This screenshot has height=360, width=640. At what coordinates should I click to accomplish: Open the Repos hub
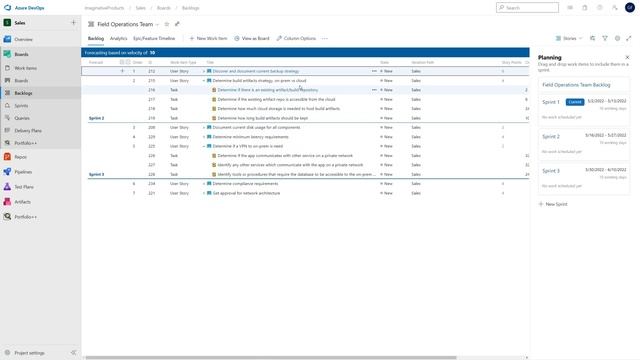(x=20, y=157)
